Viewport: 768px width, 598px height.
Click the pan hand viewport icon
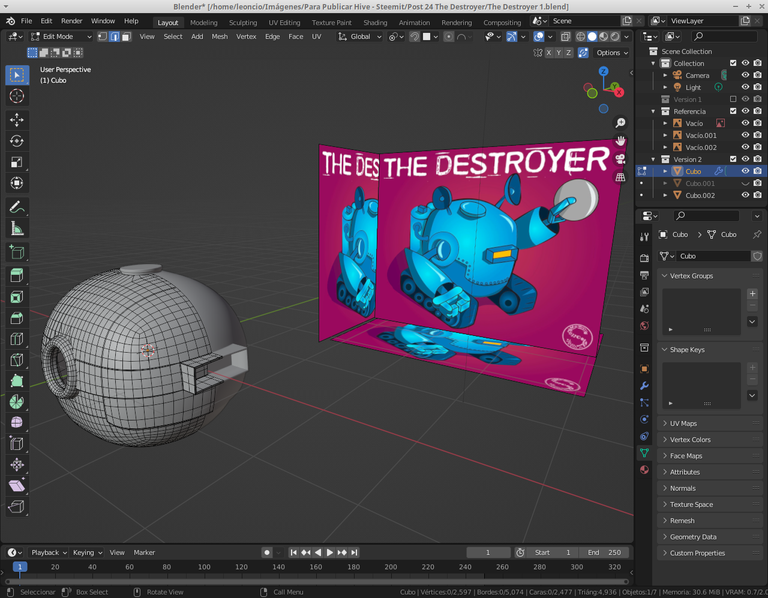coord(620,141)
